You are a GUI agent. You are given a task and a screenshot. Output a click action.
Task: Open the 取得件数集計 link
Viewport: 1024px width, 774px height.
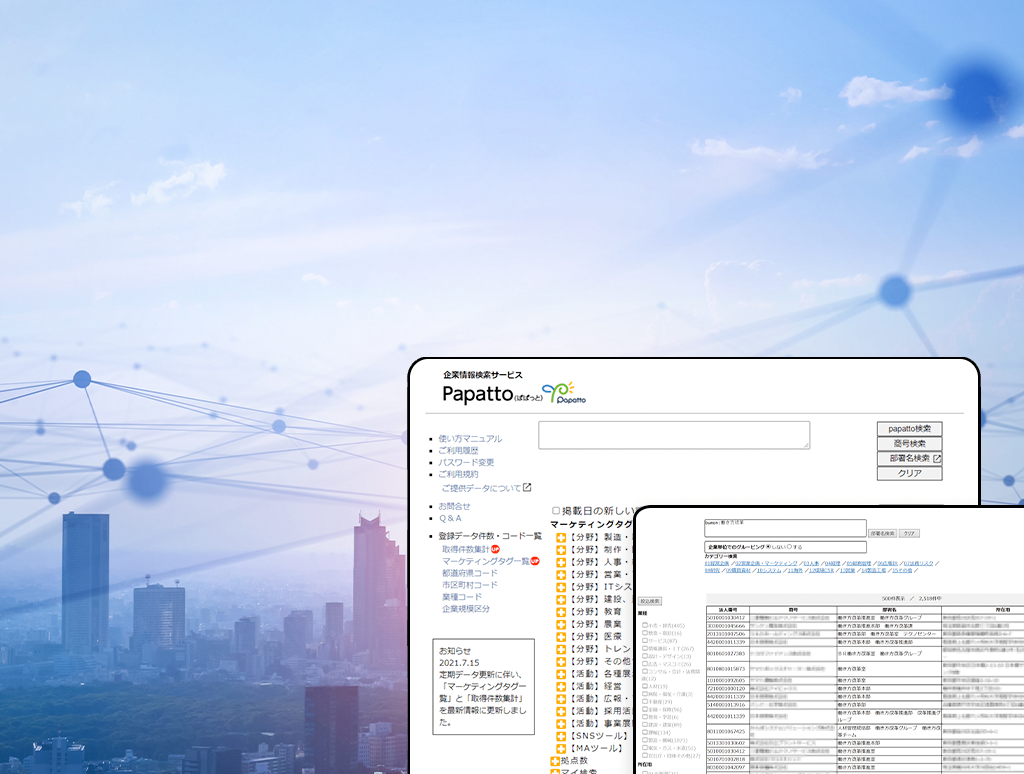pyautogui.click(x=466, y=549)
